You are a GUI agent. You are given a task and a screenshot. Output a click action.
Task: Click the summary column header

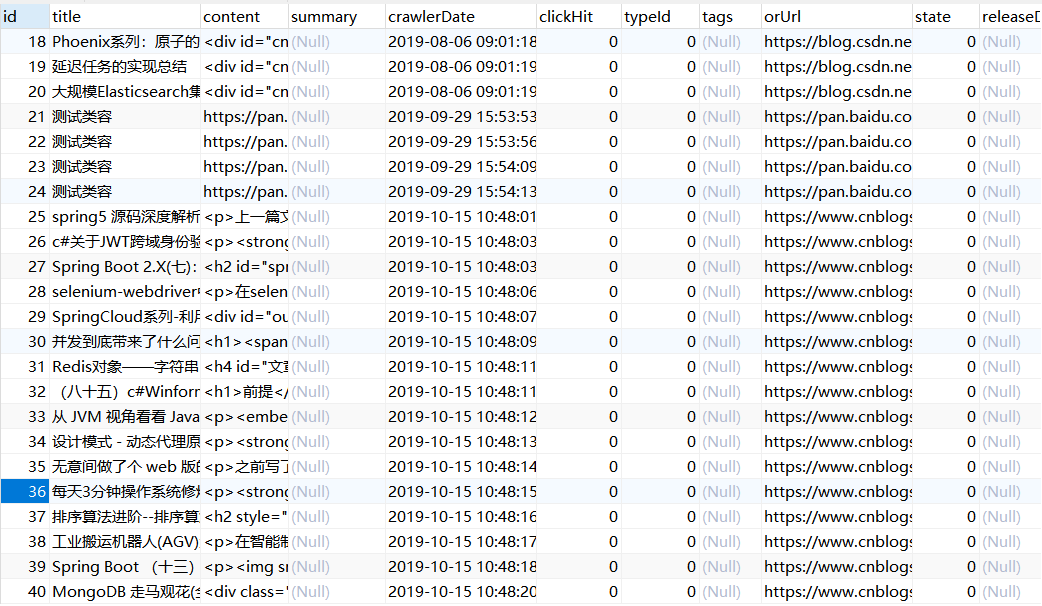pos(337,17)
